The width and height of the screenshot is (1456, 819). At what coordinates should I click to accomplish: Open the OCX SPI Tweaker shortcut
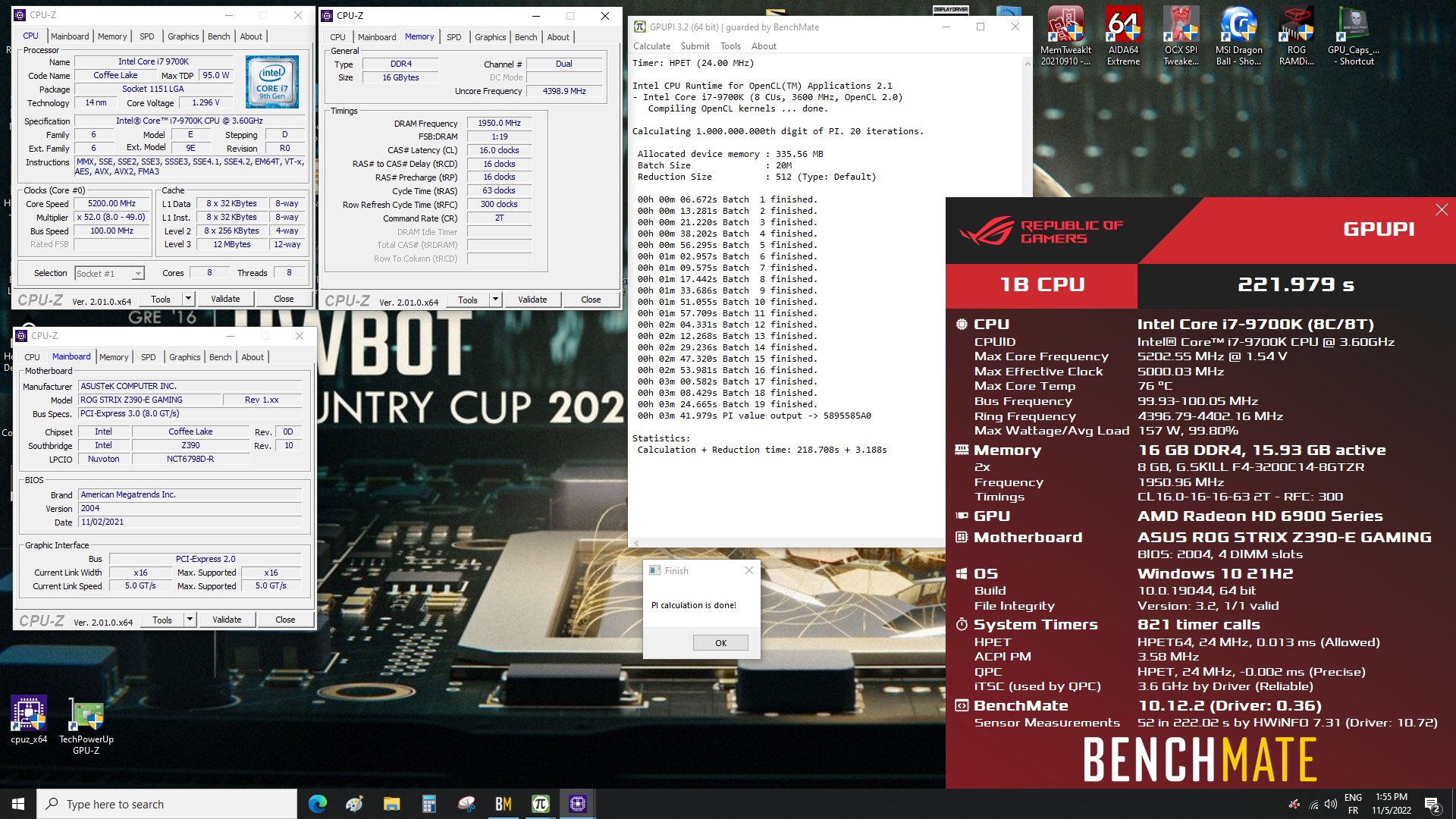(1181, 36)
